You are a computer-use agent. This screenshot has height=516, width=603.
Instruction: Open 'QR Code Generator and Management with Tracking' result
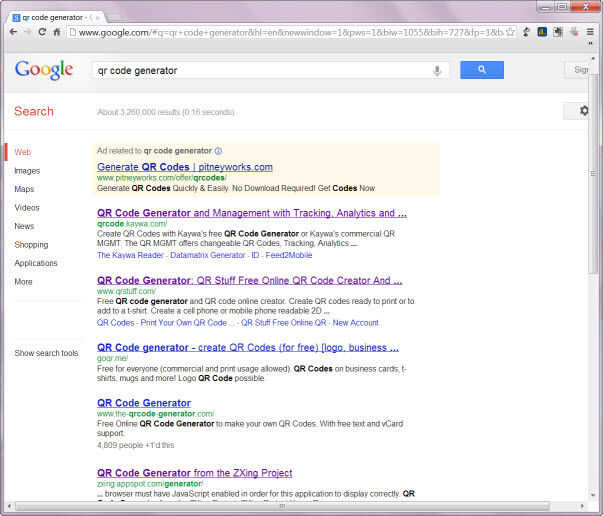252,213
